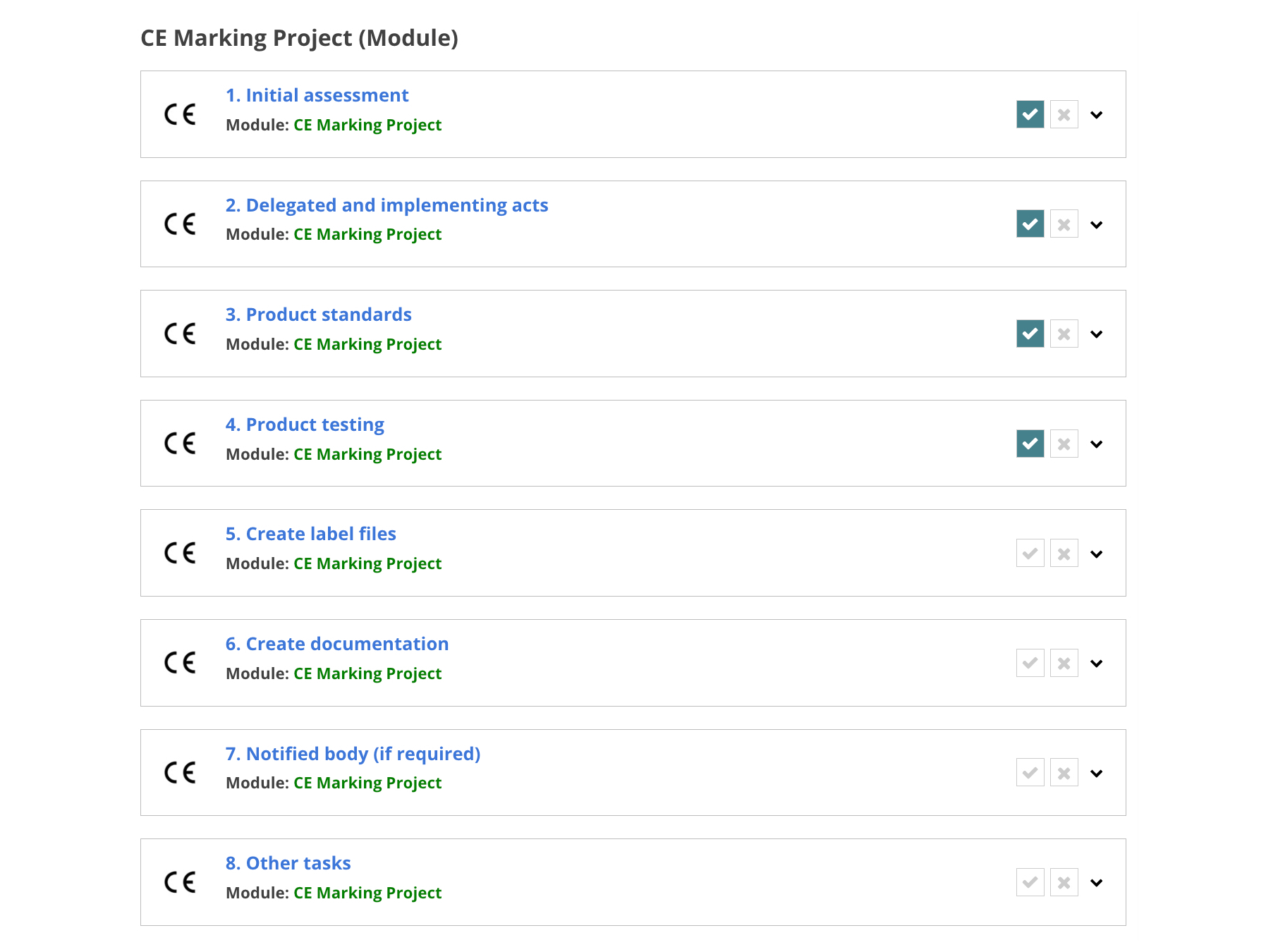Screen dimensions: 1266x952
Task: Mark Delegated and implementing acts with the X
Action: pos(1064,224)
